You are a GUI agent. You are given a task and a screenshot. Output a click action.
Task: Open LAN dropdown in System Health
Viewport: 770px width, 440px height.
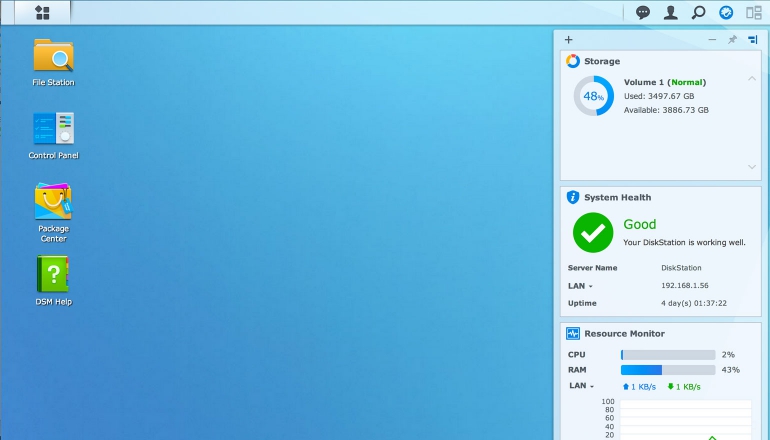tap(580, 286)
